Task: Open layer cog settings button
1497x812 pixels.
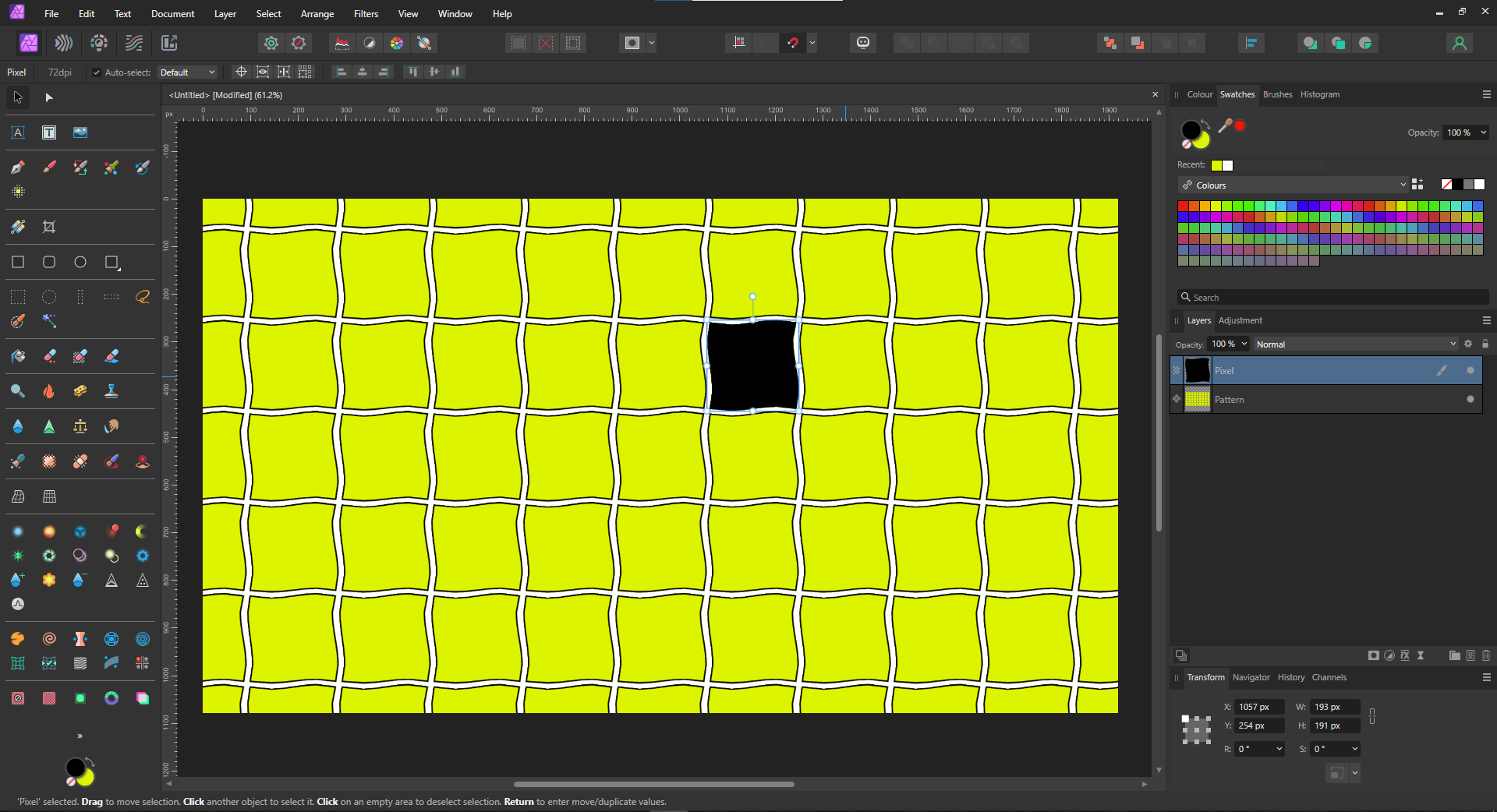Action: [1468, 344]
